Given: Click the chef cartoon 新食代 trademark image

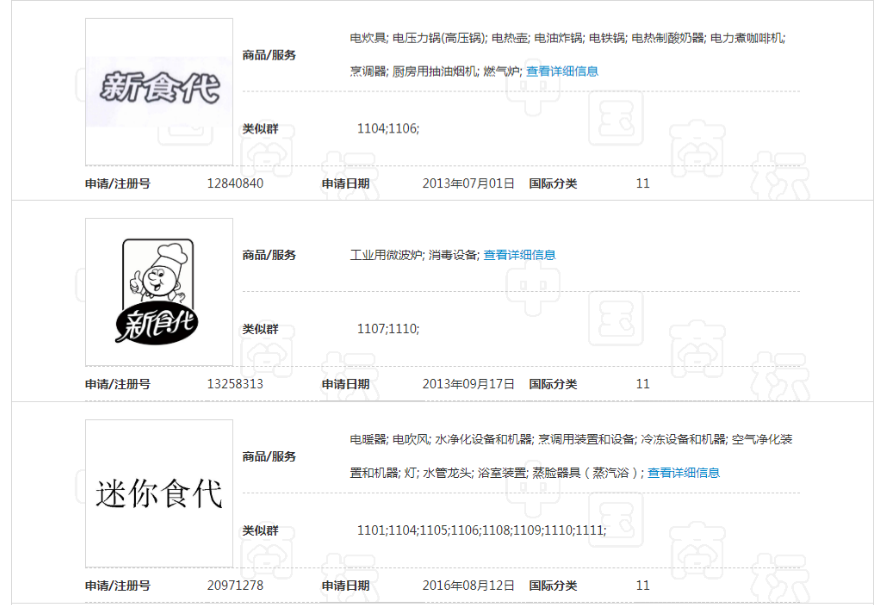Looking at the screenshot, I should click(x=159, y=292).
